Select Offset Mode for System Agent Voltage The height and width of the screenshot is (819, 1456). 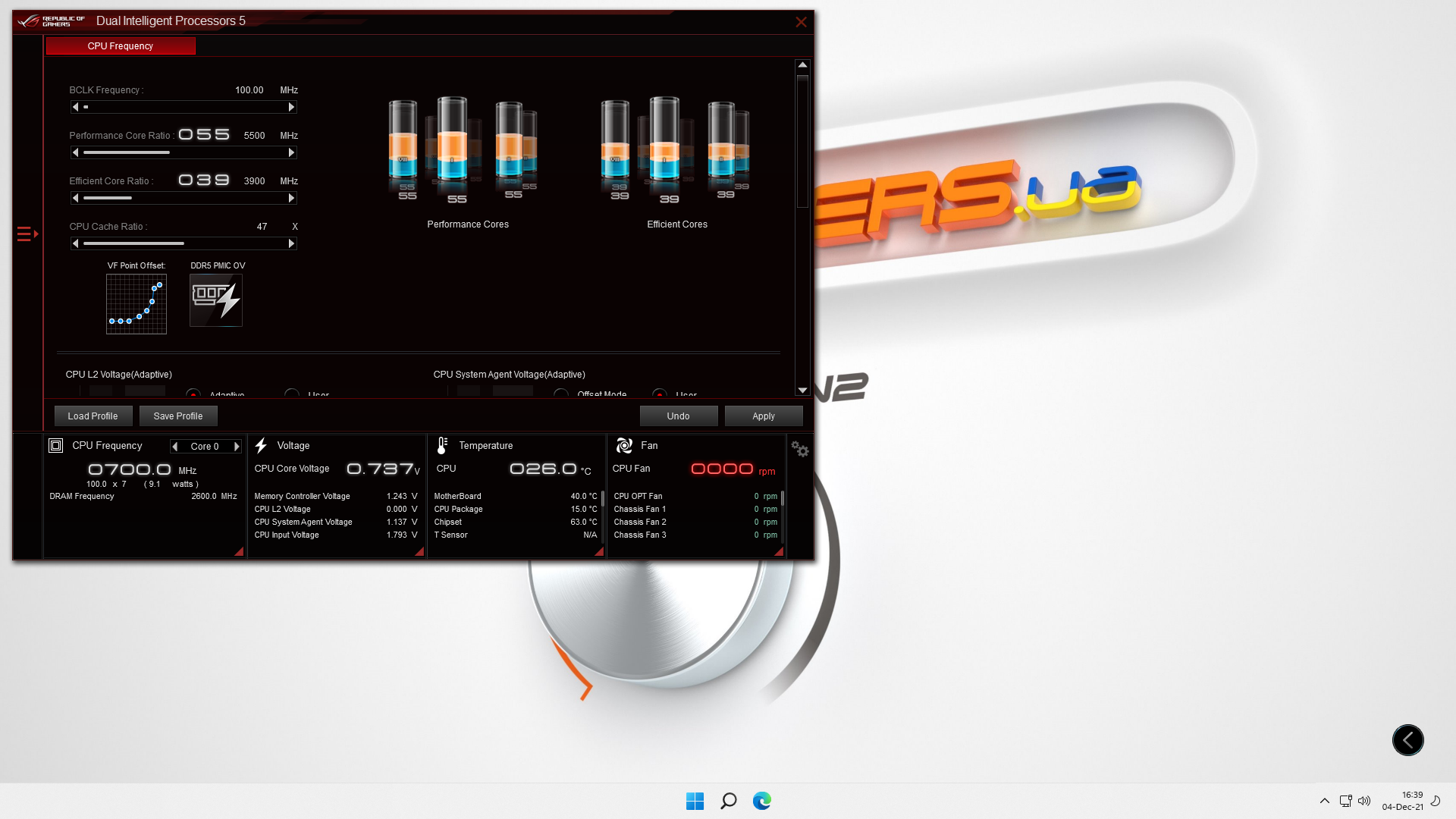click(x=561, y=394)
